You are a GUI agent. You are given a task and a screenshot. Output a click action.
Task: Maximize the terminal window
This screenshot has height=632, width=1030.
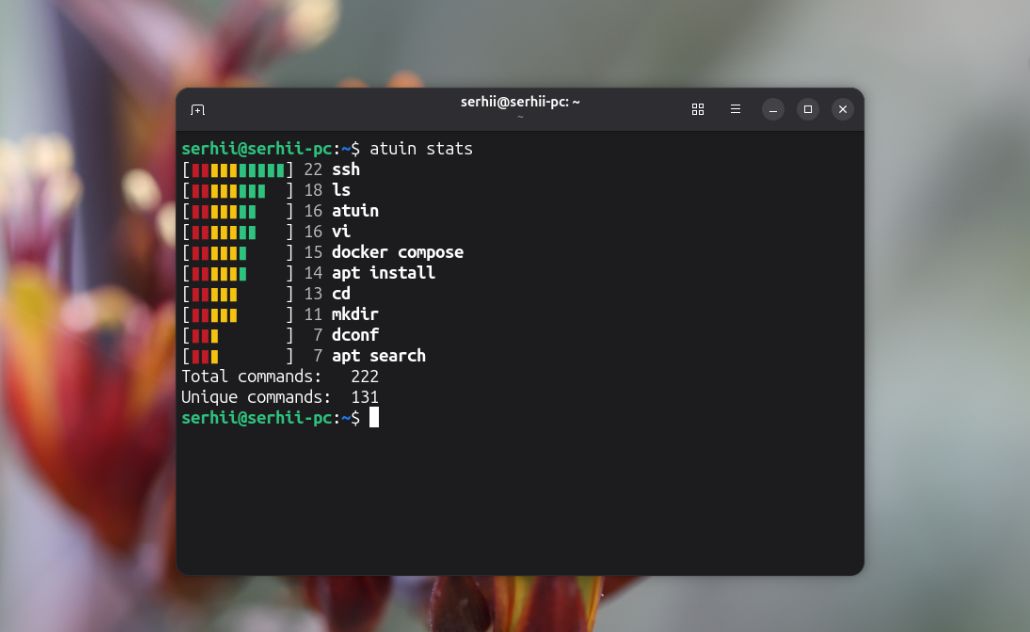point(808,109)
